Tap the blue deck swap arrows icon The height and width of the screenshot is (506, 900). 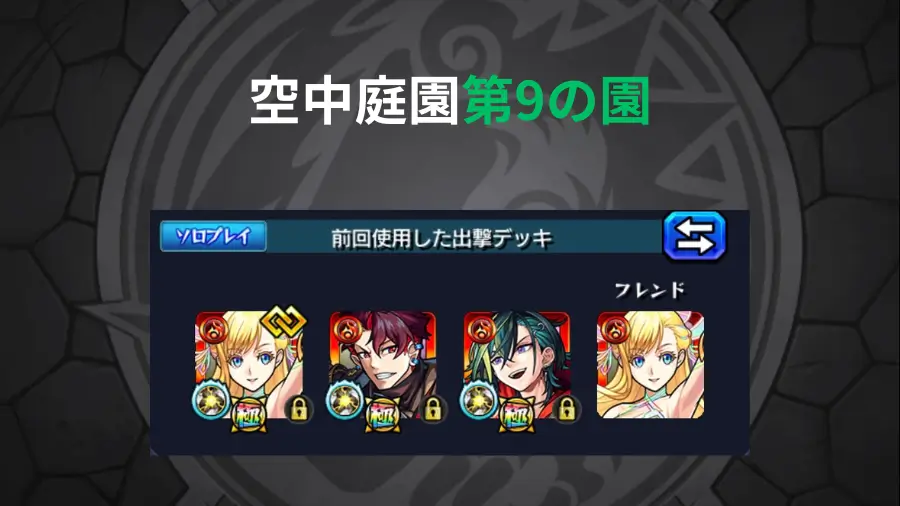pos(695,236)
